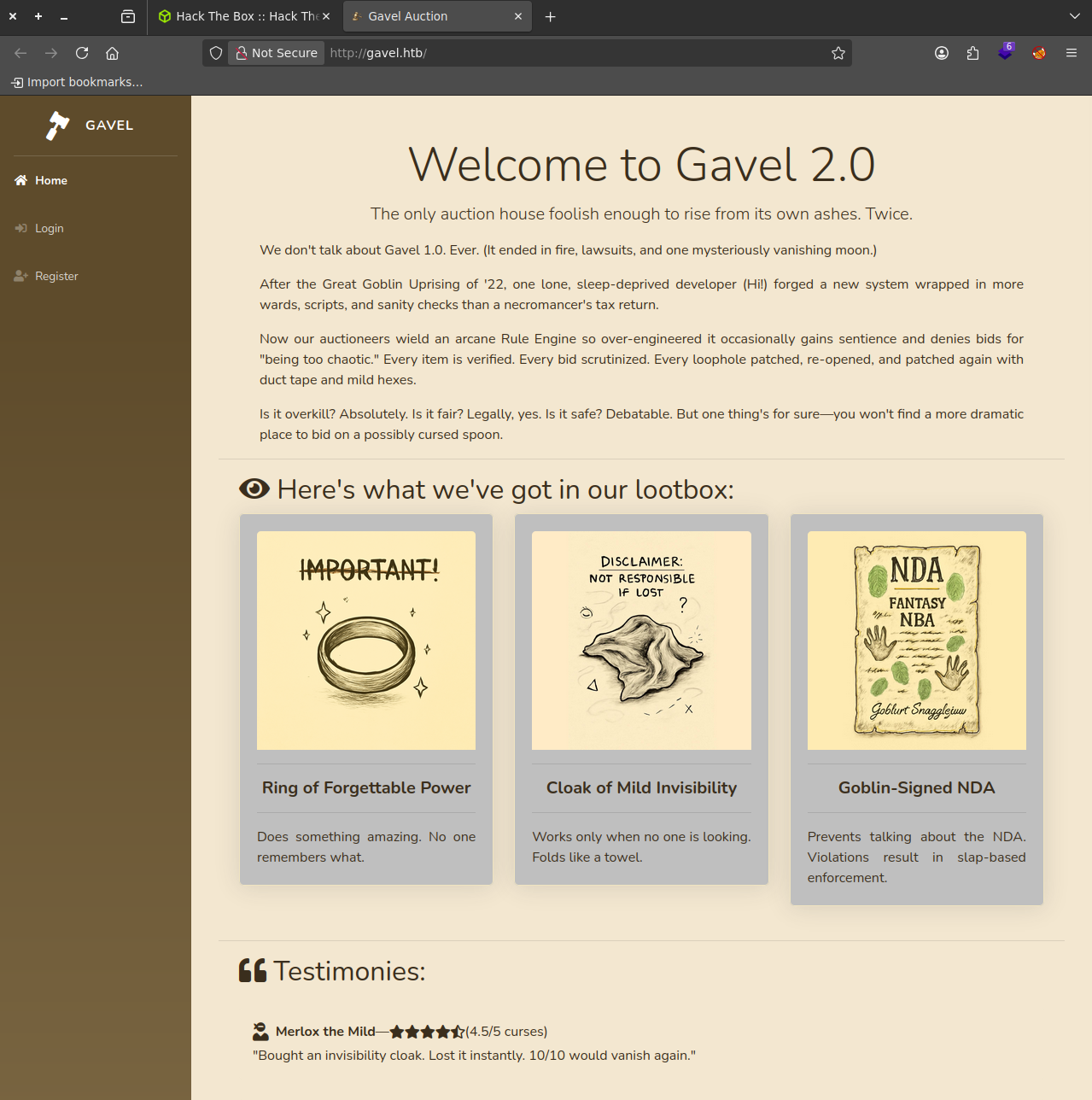Open the Login sidebar menu item
Viewport: 1092px width, 1100px height.
point(96,228)
